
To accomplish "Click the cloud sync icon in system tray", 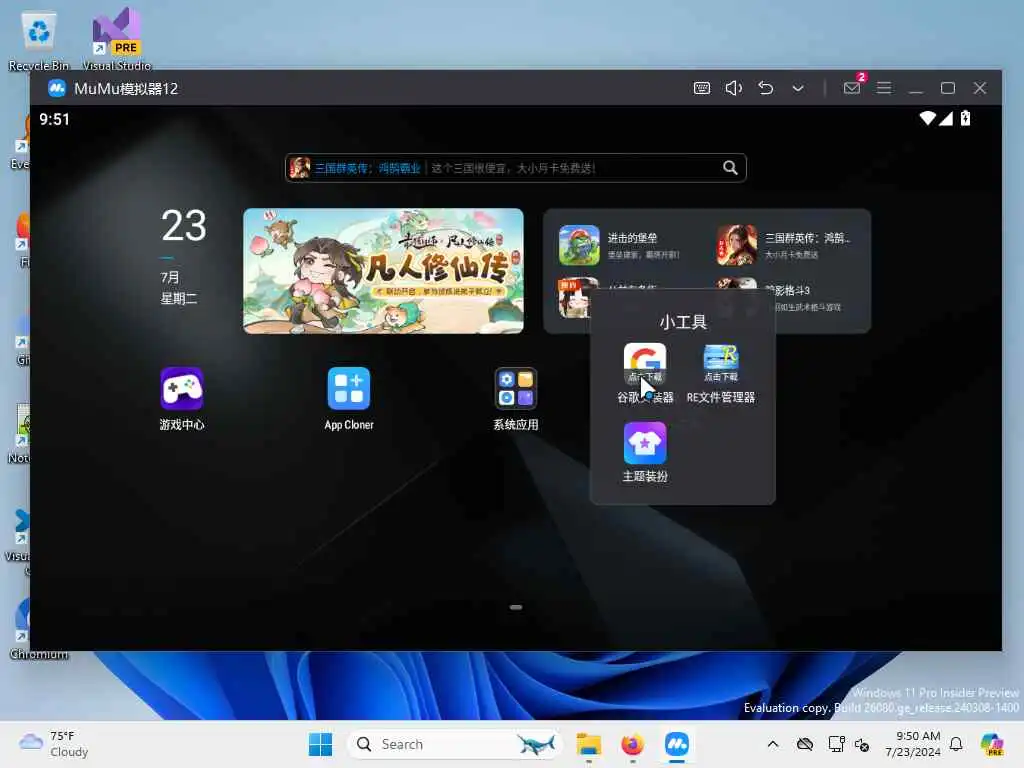I will point(805,744).
